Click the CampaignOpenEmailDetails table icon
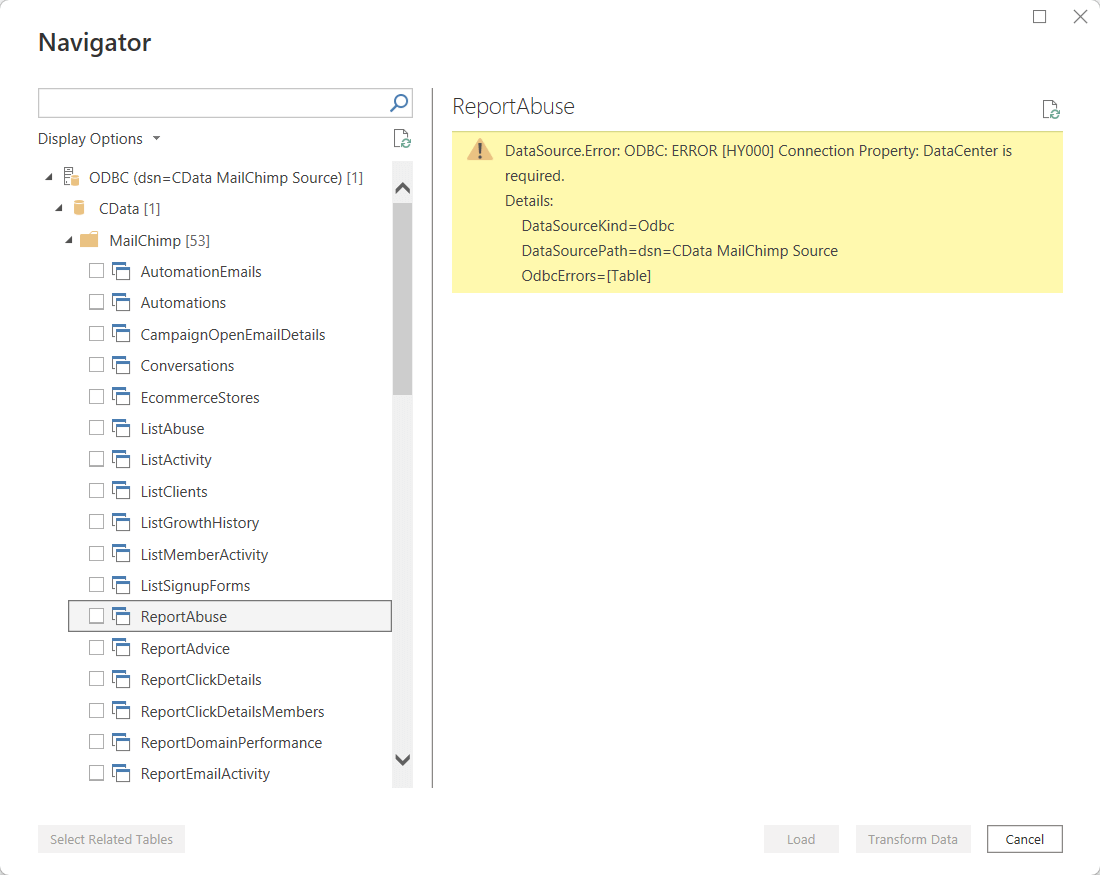 coord(121,333)
